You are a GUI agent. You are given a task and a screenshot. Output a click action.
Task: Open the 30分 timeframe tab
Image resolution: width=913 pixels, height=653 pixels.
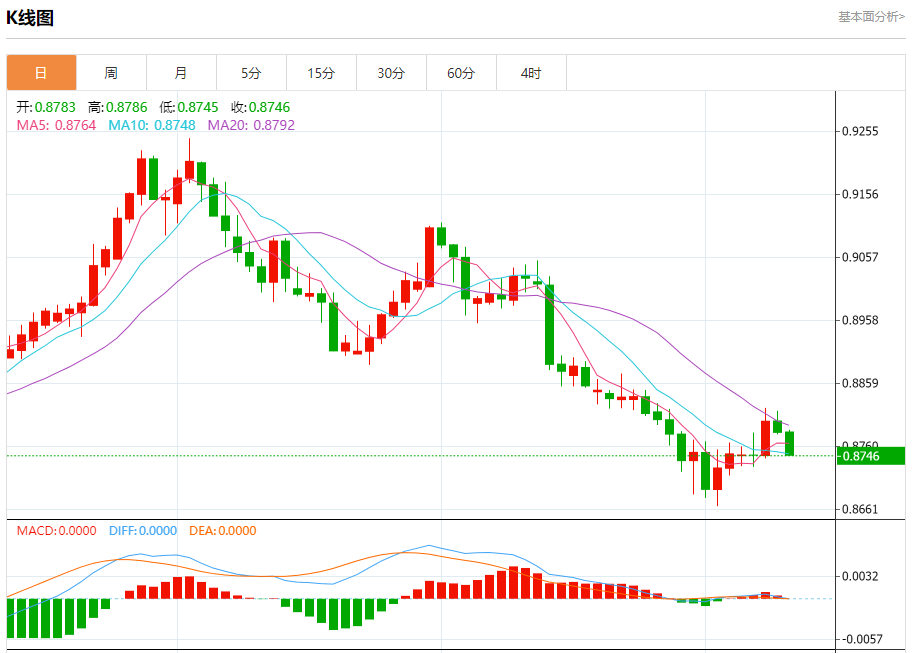point(391,73)
